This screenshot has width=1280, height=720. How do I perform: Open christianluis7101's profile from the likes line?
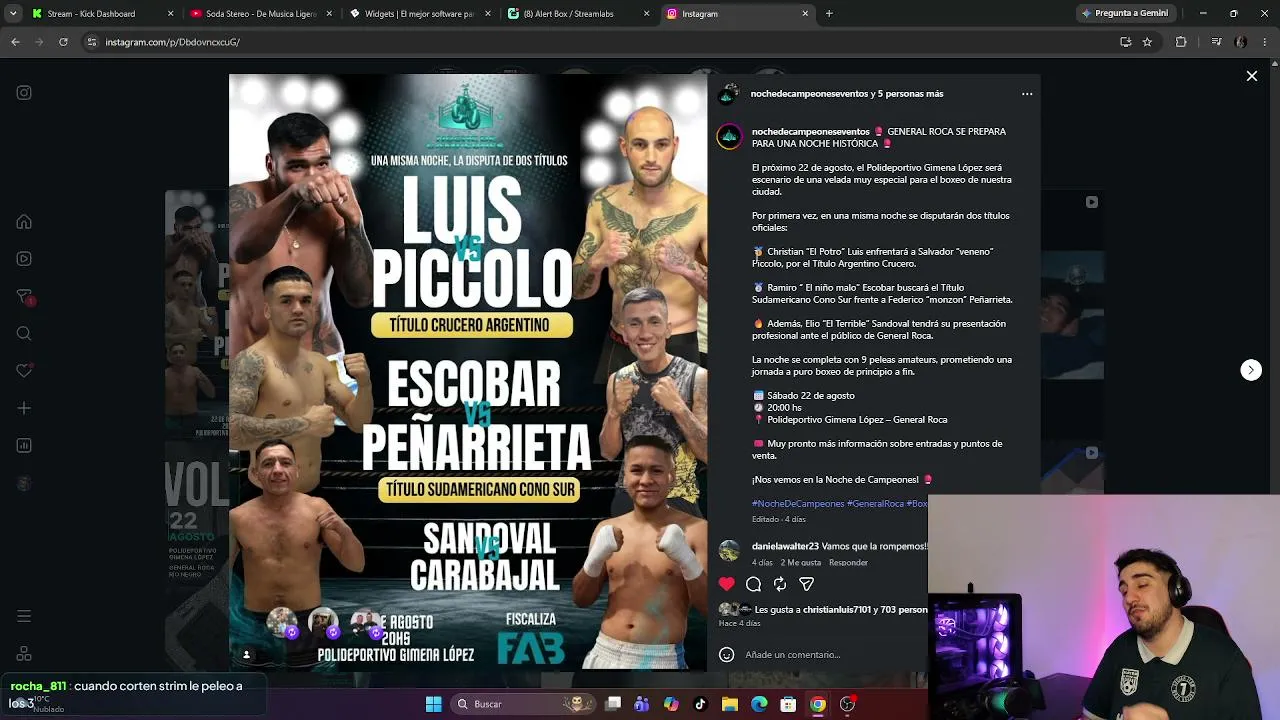click(x=836, y=610)
